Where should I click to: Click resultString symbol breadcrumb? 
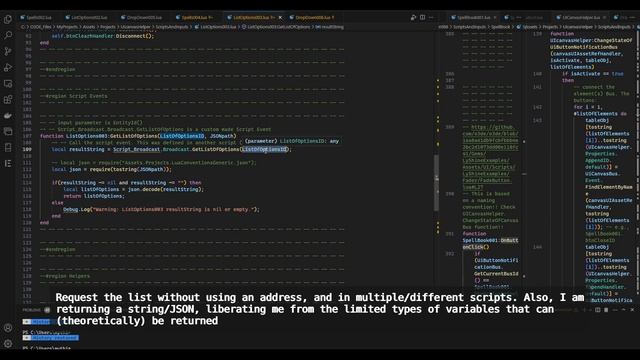click(x=329, y=27)
